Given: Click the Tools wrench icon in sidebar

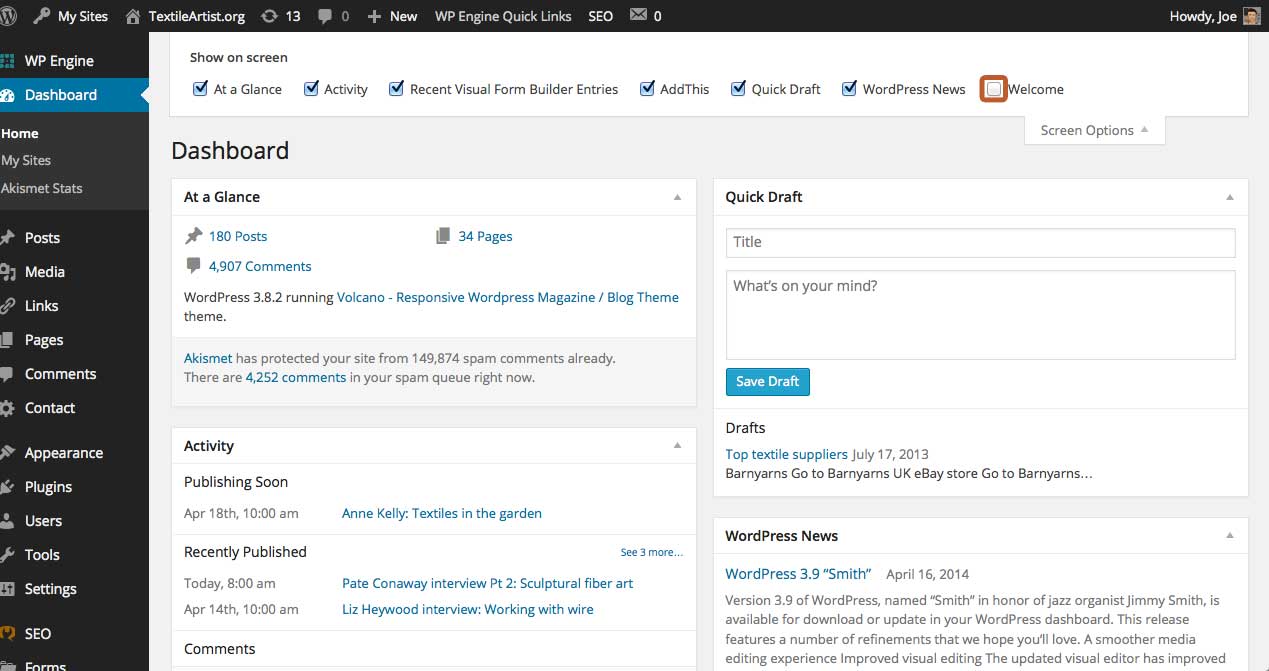Looking at the screenshot, I should 8,555.
